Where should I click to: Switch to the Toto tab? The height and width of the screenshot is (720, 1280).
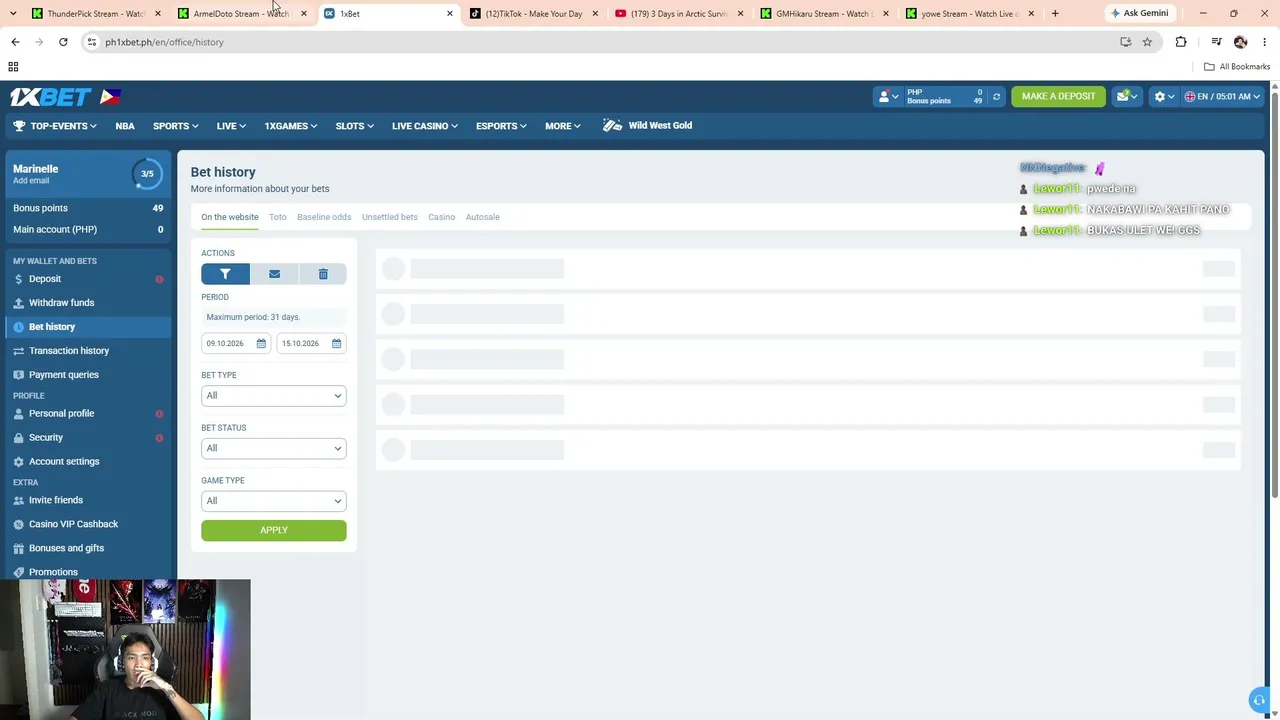pyautogui.click(x=277, y=217)
